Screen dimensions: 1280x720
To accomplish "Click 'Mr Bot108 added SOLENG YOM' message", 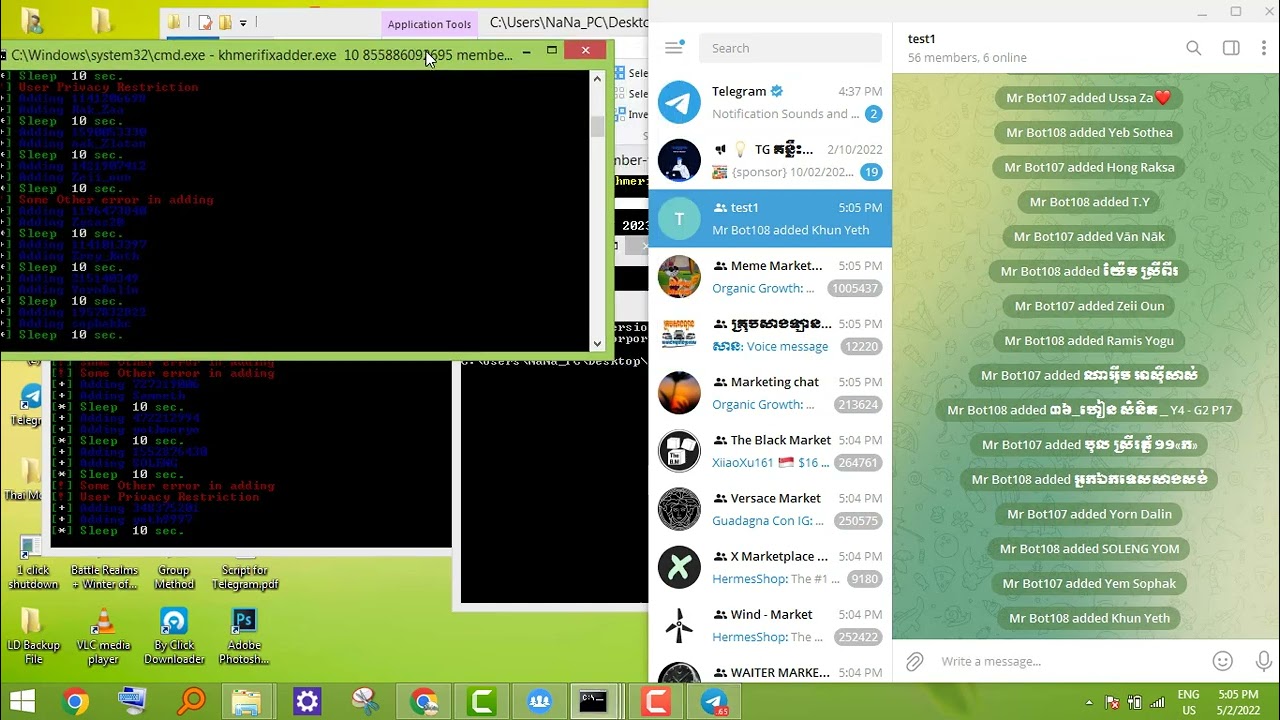I will (x=1089, y=549).
